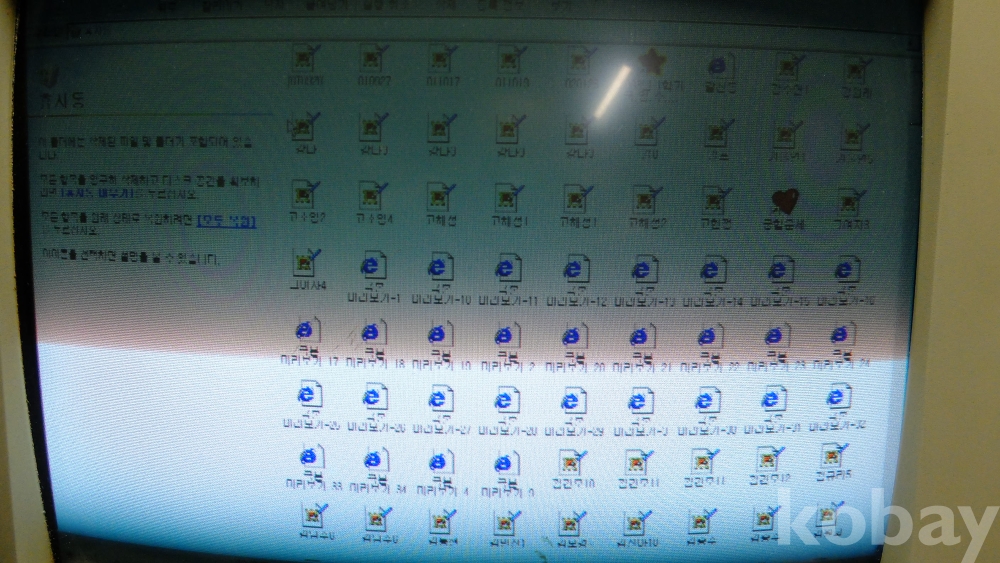Select the 고혜선 image file
This screenshot has width=1000, height=563.
tap(440, 197)
